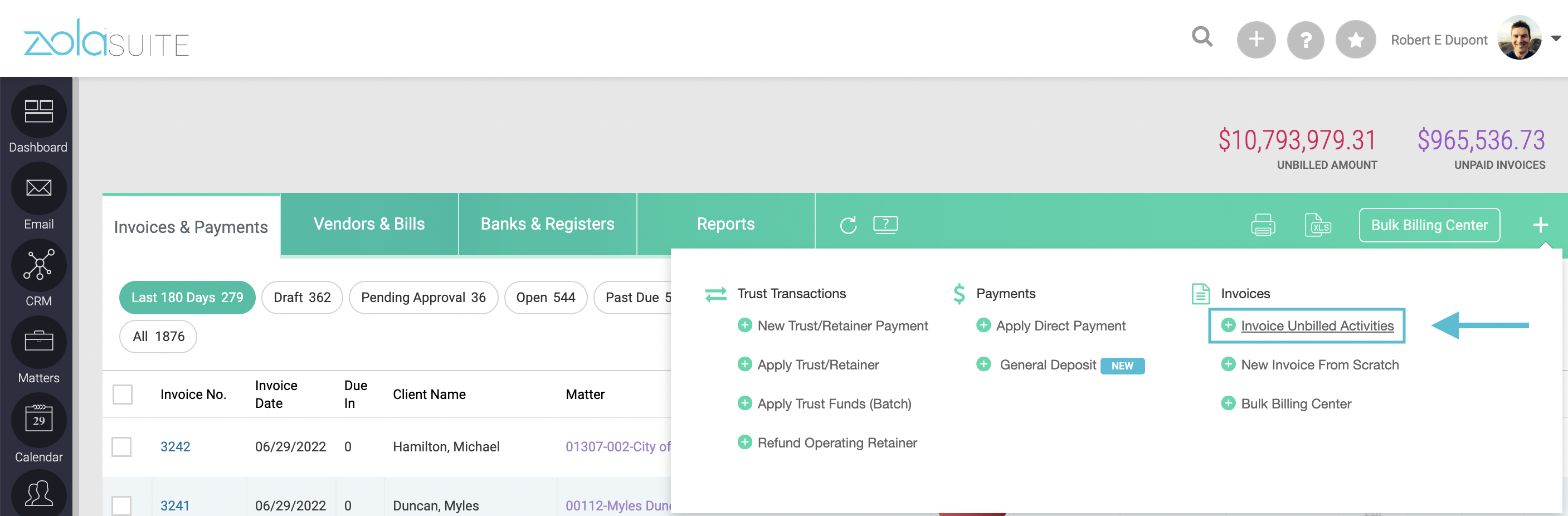The height and width of the screenshot is (516, 1568).
Task: Open matter 01307-002-City link
Action: pos(618,446)
